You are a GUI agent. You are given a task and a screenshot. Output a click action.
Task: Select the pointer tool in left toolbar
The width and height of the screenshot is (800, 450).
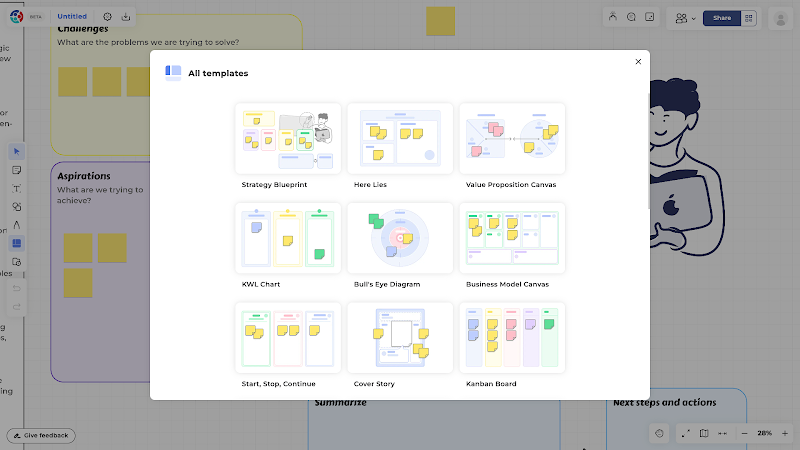point(16,152)
